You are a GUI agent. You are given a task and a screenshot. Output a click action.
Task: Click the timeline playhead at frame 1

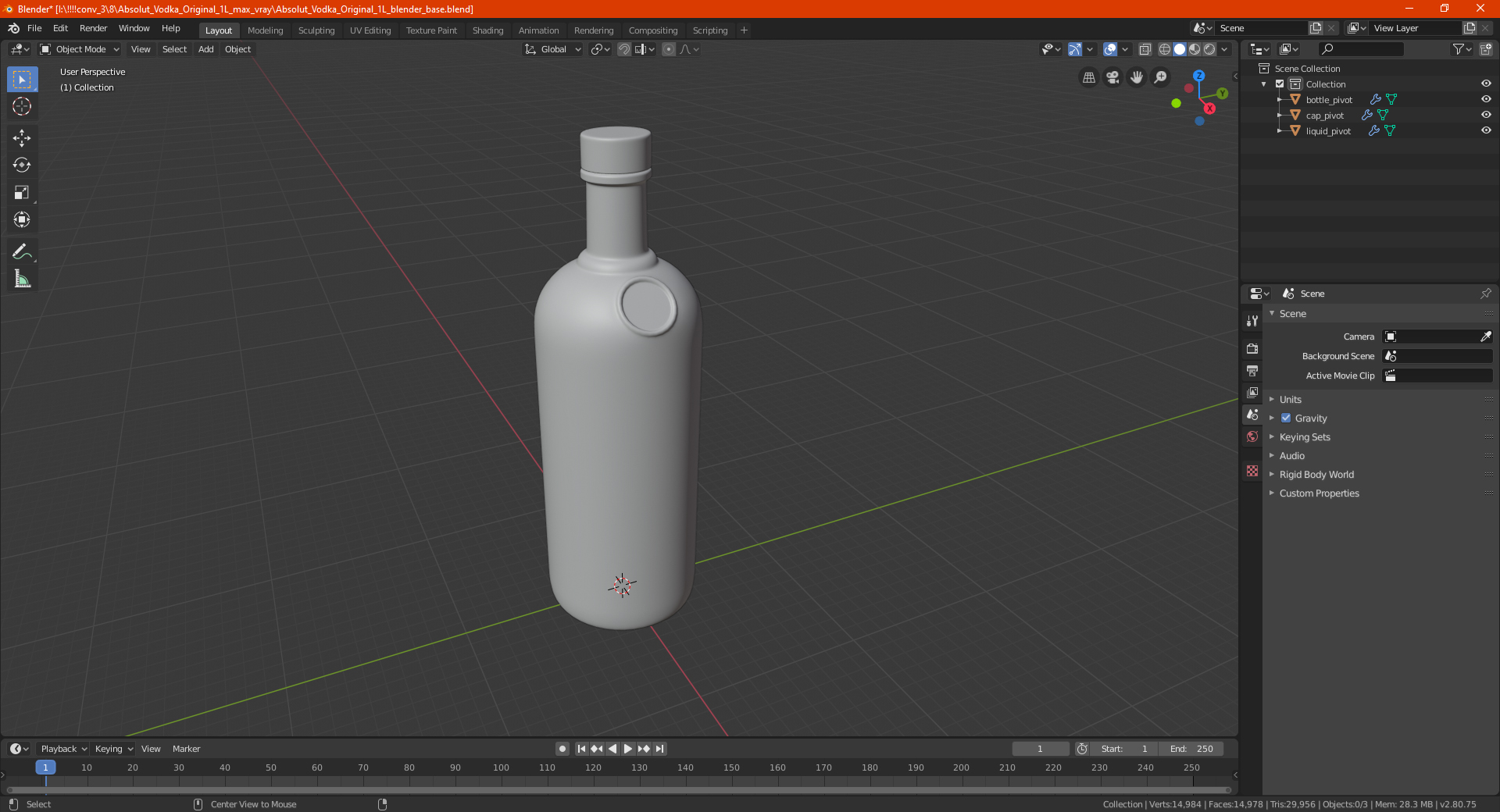45,767
